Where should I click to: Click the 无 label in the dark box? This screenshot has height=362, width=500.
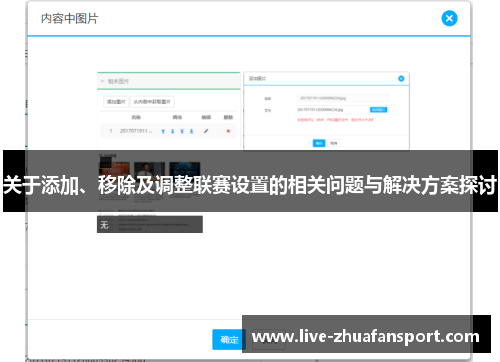click(104, 225)
